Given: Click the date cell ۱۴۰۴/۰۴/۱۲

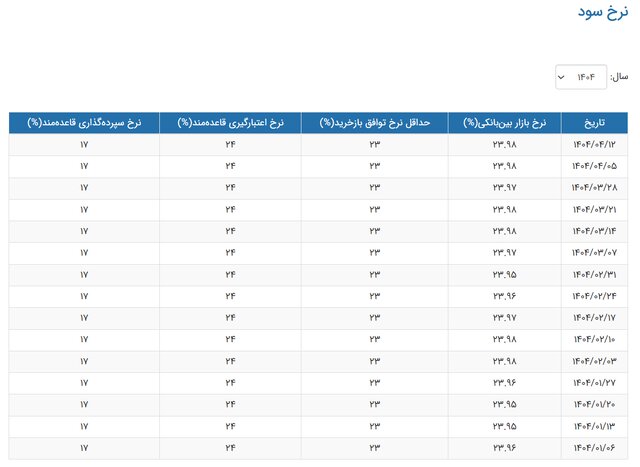Looking at the screenshot, I should (594, 145).
